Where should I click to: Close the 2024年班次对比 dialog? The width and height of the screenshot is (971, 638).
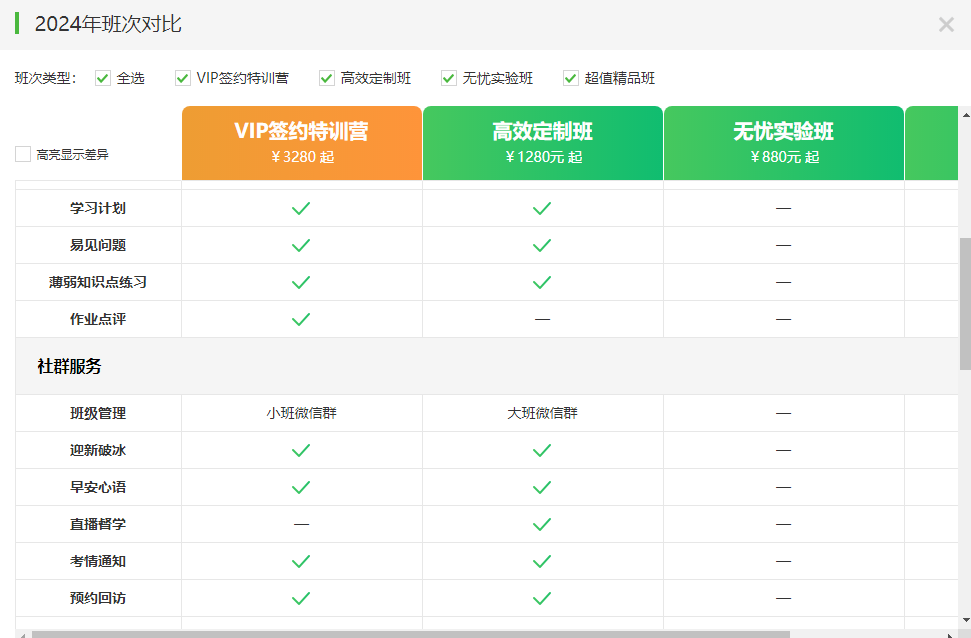(945, 25)
